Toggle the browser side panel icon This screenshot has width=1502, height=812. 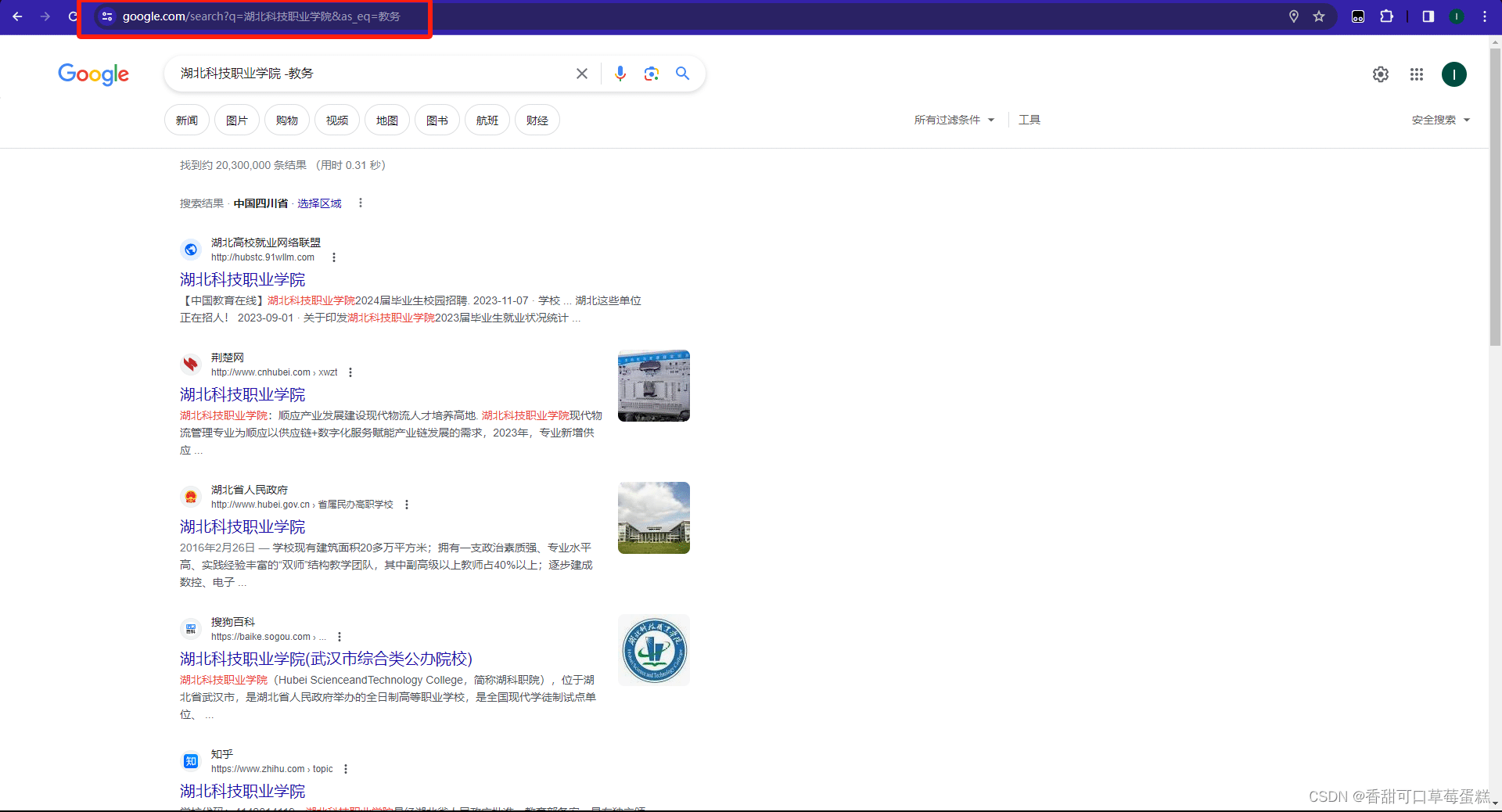pos(1428,16)
